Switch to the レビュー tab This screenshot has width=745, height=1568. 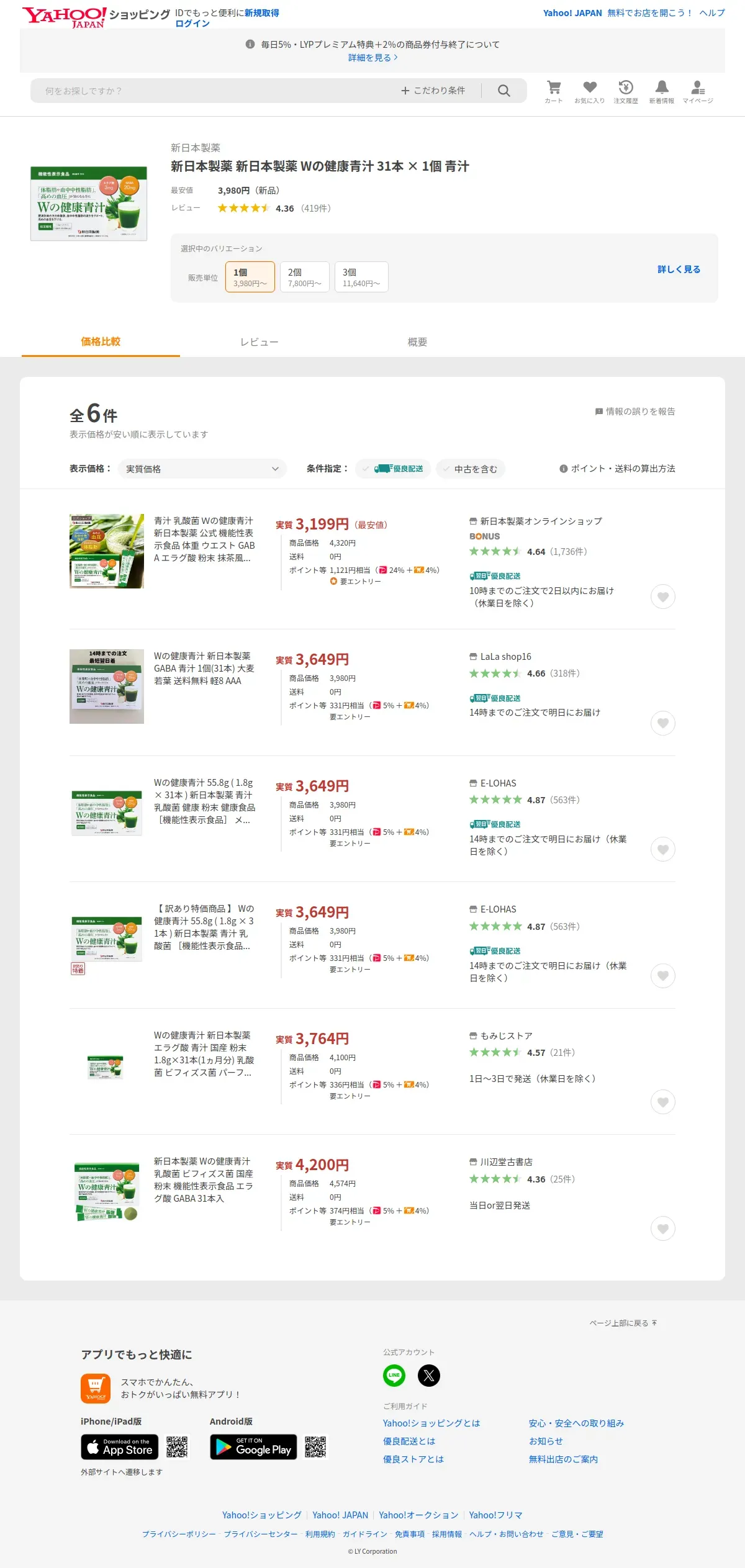(259, 342)
